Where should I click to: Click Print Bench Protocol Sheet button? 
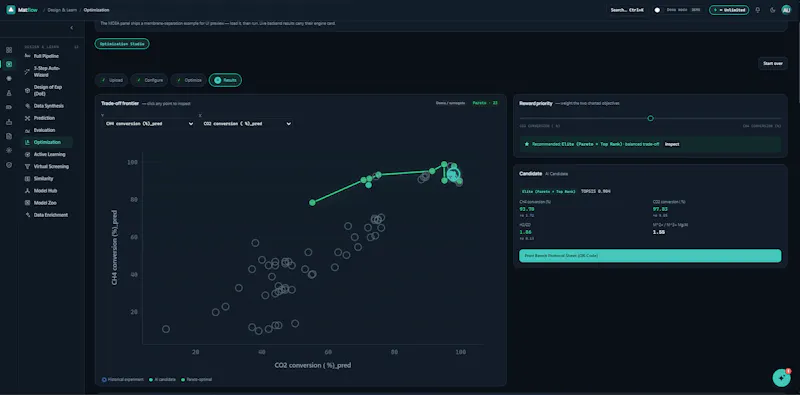click(650, 256)
